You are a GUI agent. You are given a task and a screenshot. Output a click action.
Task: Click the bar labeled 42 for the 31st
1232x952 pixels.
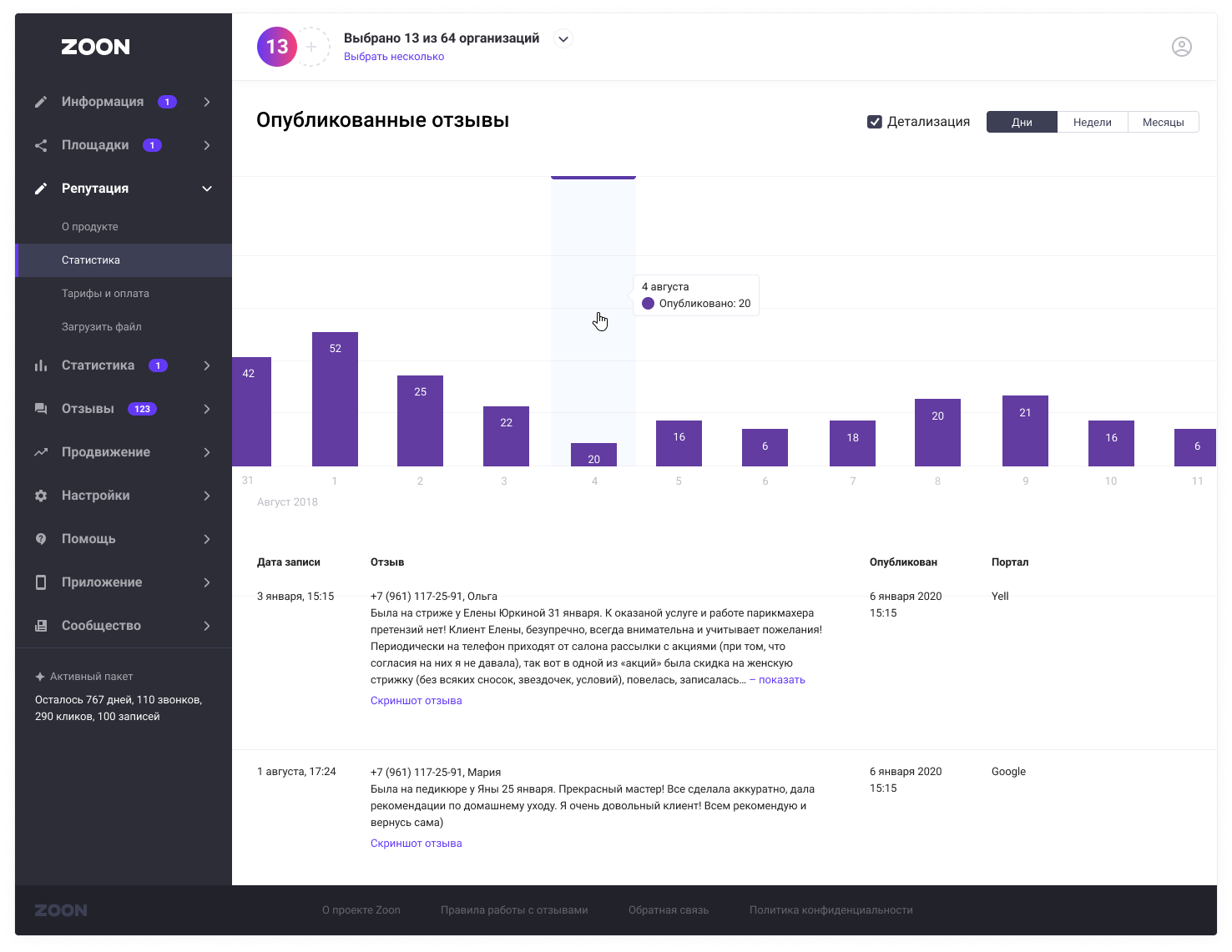[251, 411]
